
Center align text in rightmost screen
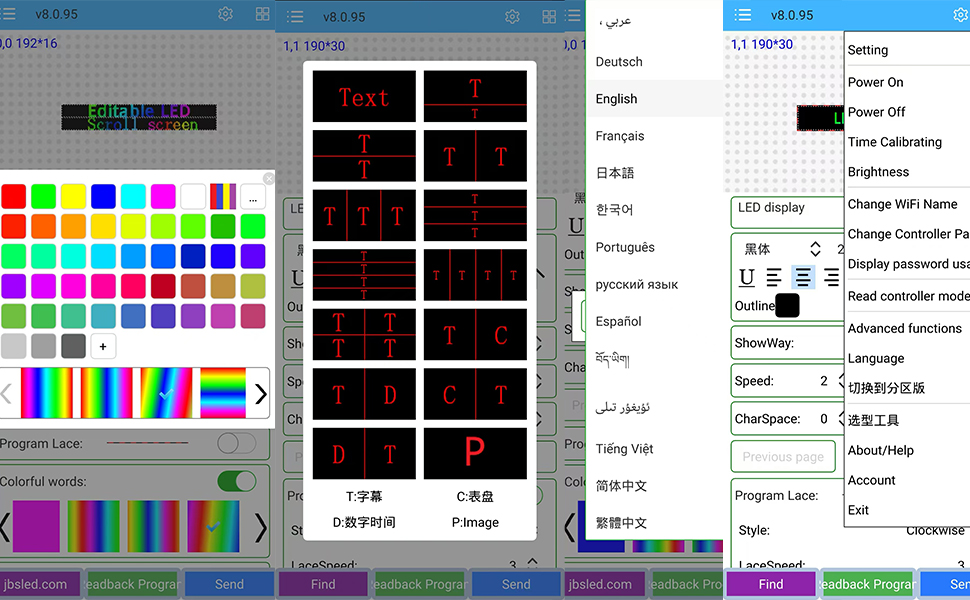point(803,277)
